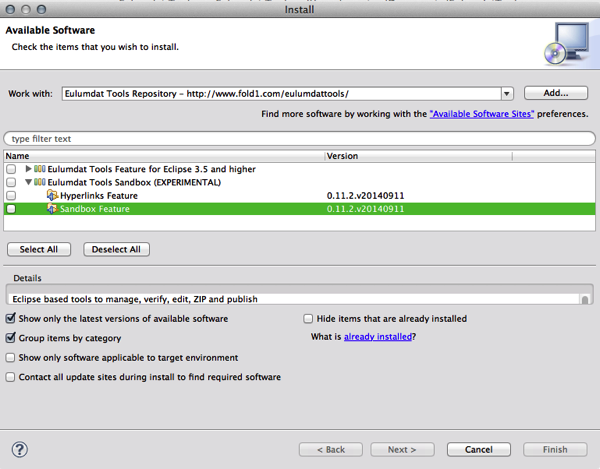Screen dimensions: 600x469
Task: Click the Sandbox Feature plugin icon
Action: click(x=52, y=209)
